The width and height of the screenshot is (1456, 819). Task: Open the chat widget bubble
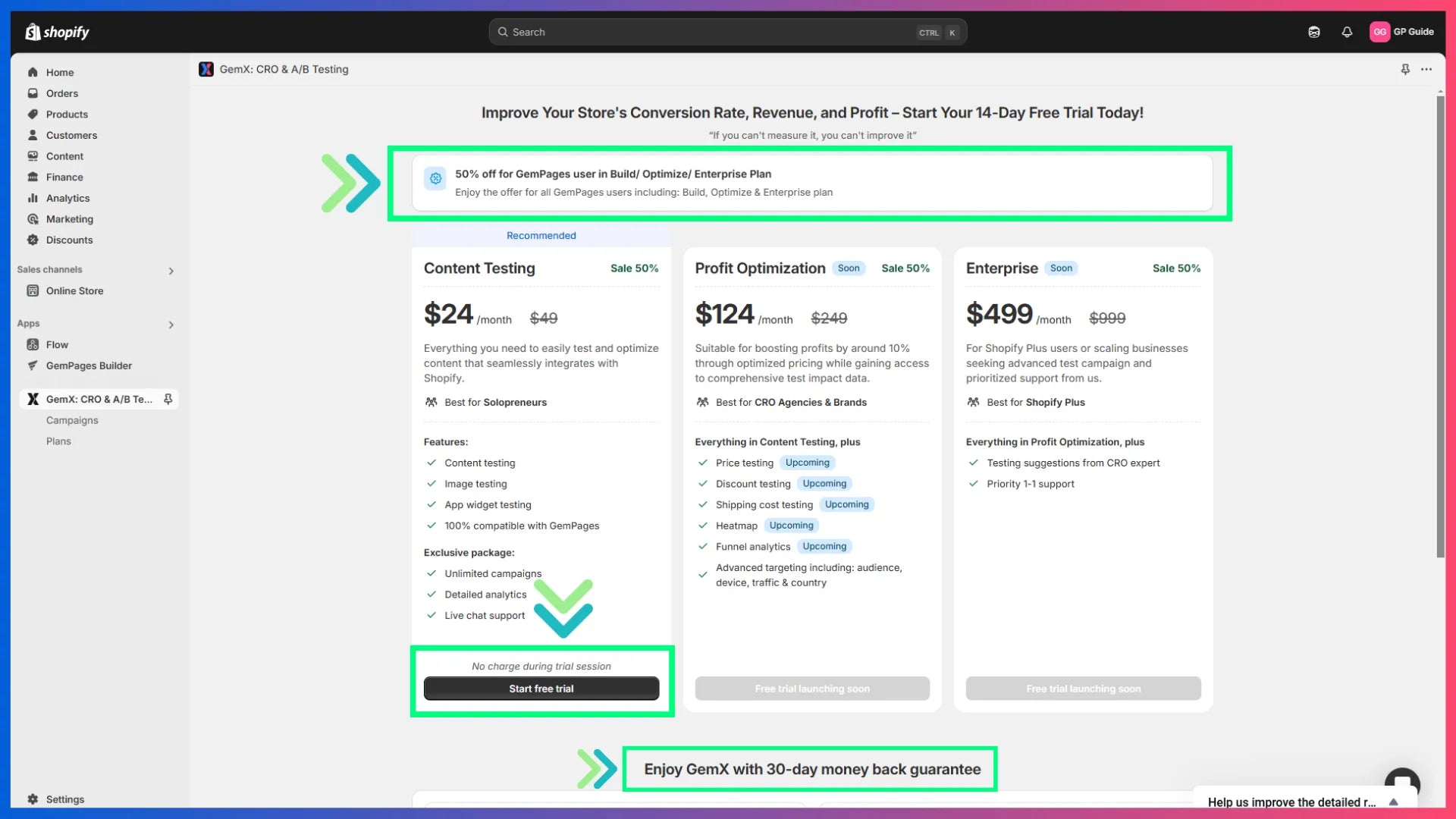pos(1402,783)
